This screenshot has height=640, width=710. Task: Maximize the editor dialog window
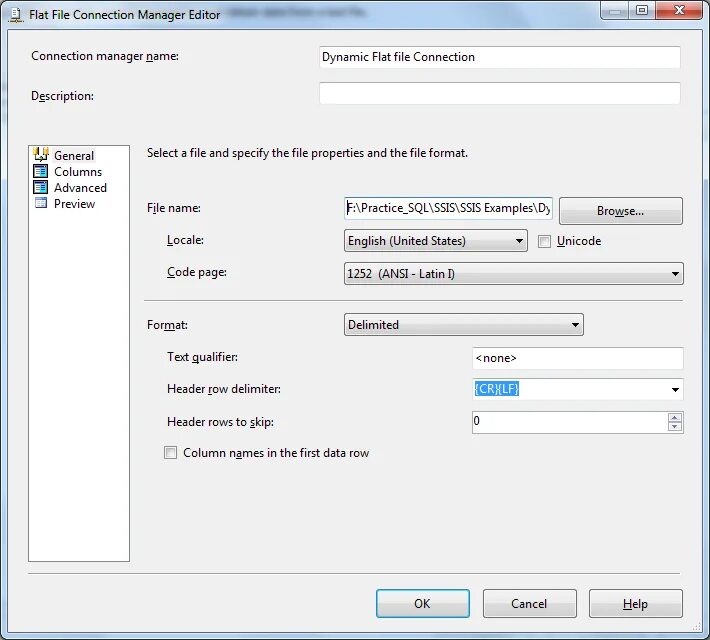point(642,10)
